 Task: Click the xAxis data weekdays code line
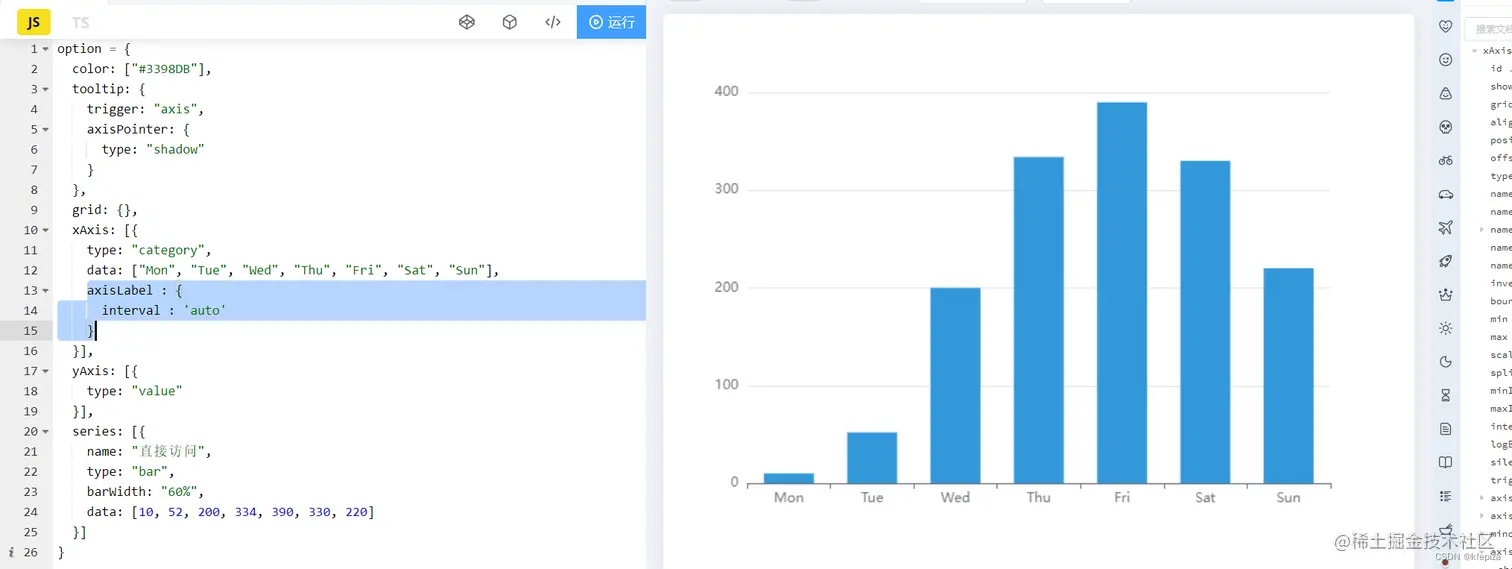click(x=293, y=270)
